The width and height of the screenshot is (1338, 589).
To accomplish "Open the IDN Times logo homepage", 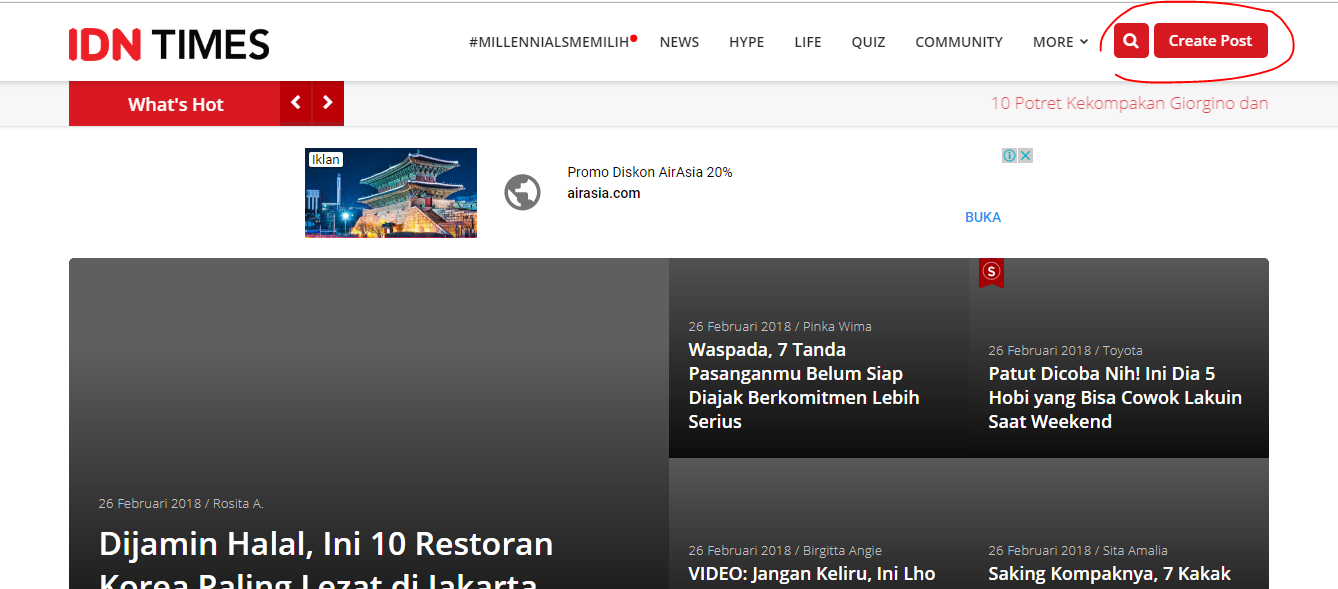I will [x=169, y=44].
